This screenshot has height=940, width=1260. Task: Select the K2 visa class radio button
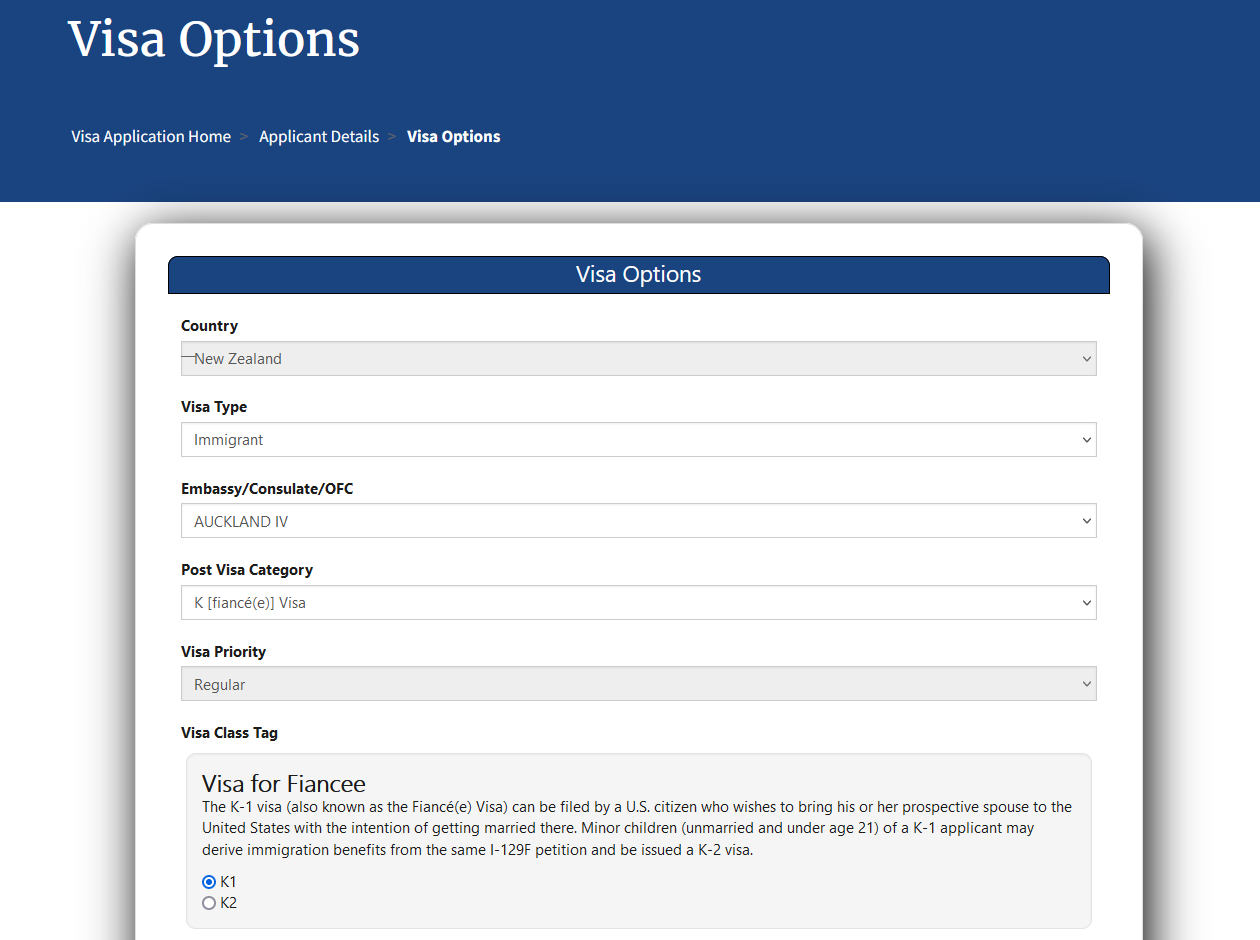(x=209, y=903)
